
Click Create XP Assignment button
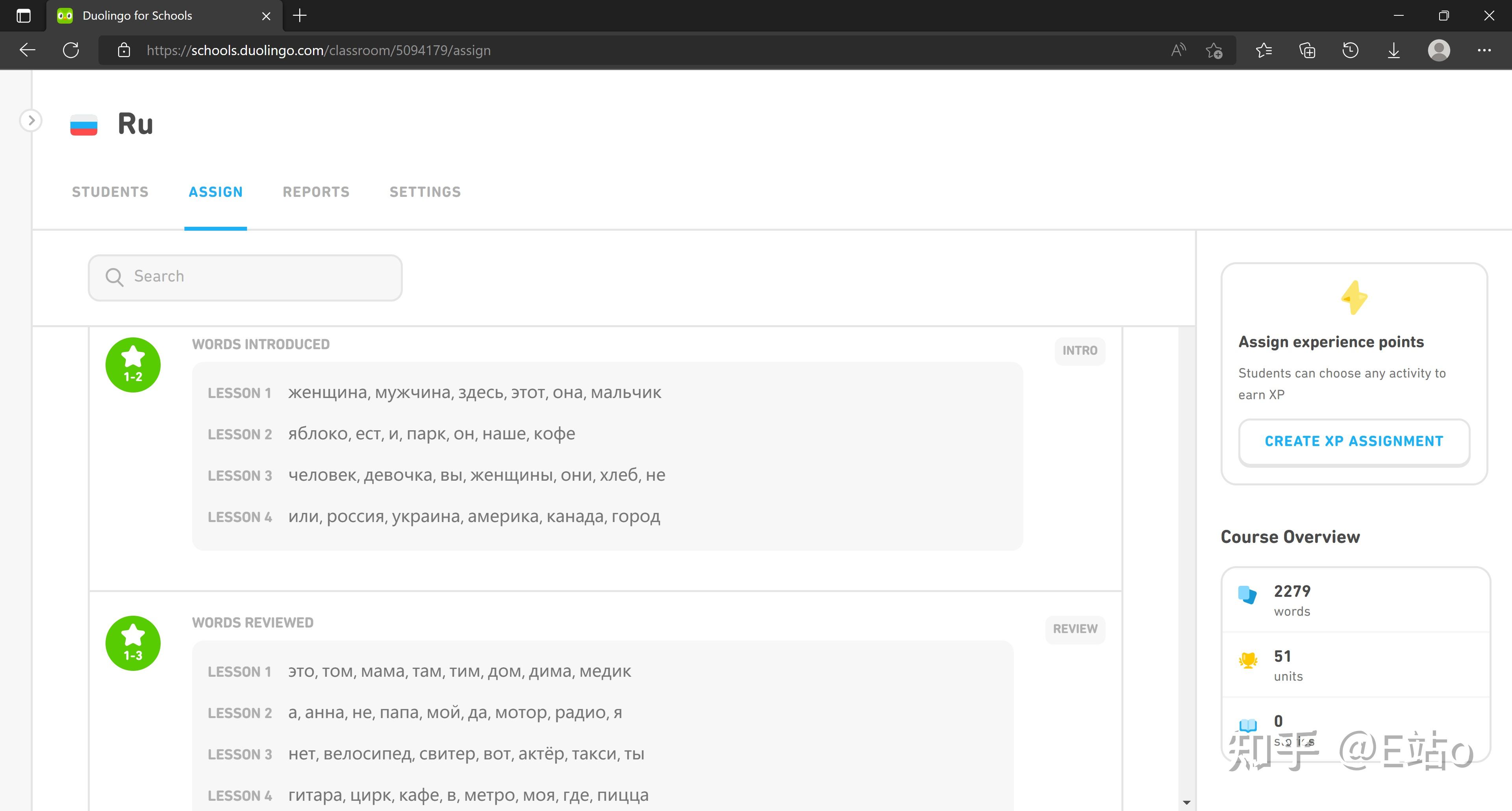coord(1354,441)
